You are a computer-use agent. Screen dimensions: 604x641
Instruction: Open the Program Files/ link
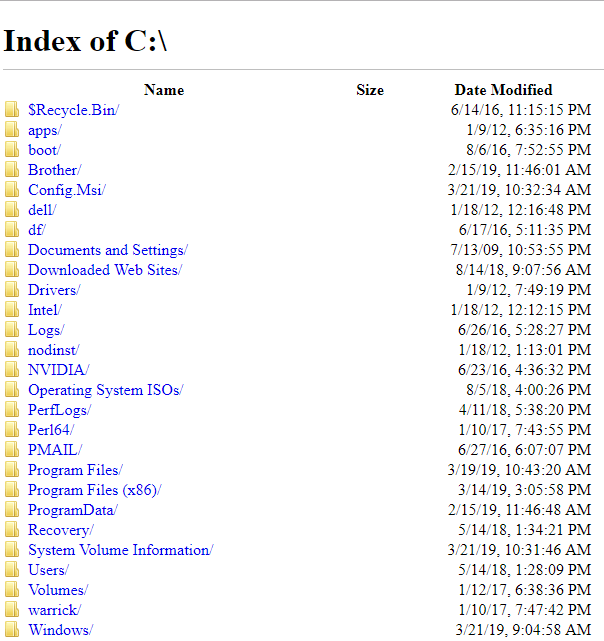click(75, 470)
